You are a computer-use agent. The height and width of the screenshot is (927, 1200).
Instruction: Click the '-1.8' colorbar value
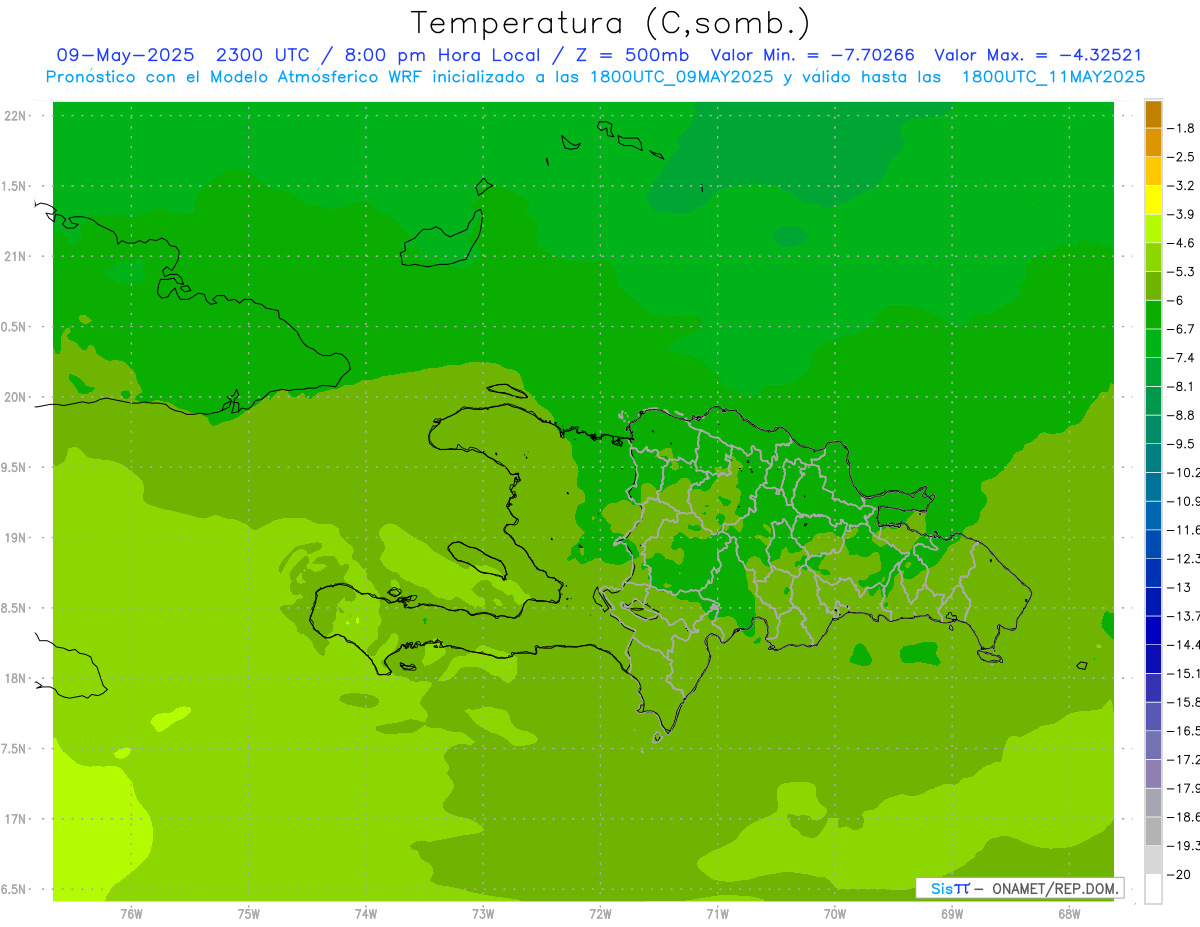(1181, 128)
